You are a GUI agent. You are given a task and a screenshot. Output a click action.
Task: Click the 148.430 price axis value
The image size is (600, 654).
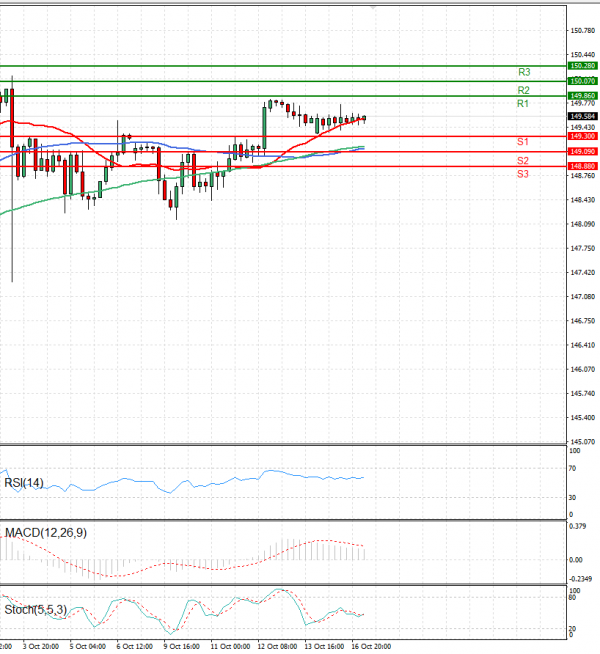(x=582, y=200)
